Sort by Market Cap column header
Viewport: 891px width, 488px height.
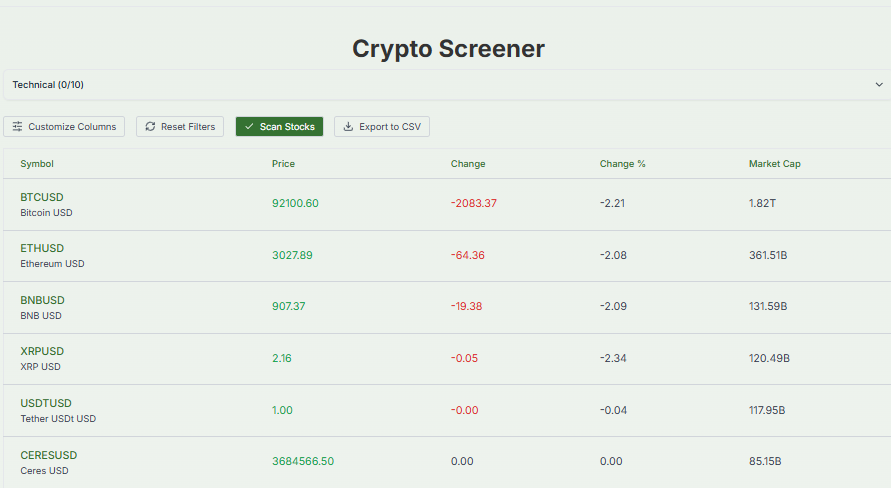(x=775, y=164)
